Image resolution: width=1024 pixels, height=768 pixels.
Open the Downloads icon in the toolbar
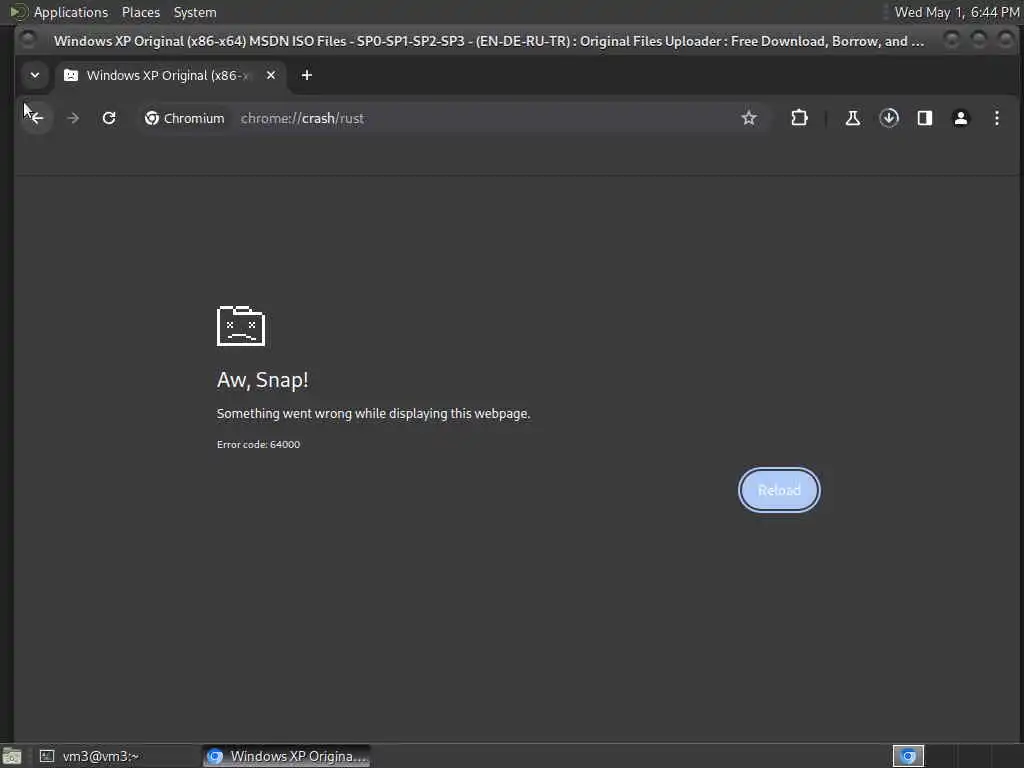889,118
